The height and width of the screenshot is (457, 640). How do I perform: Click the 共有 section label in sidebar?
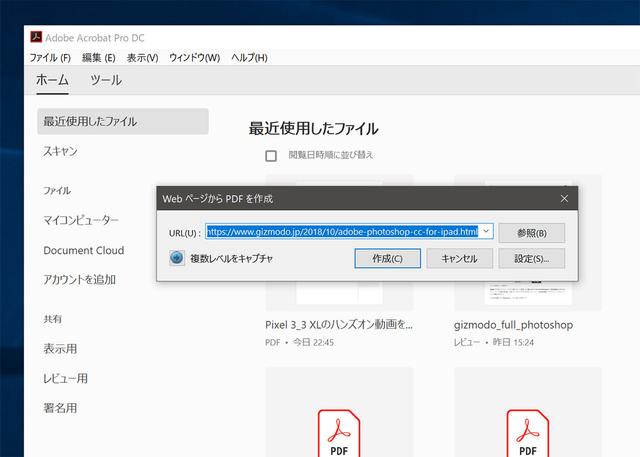click(x=53, y=319)
